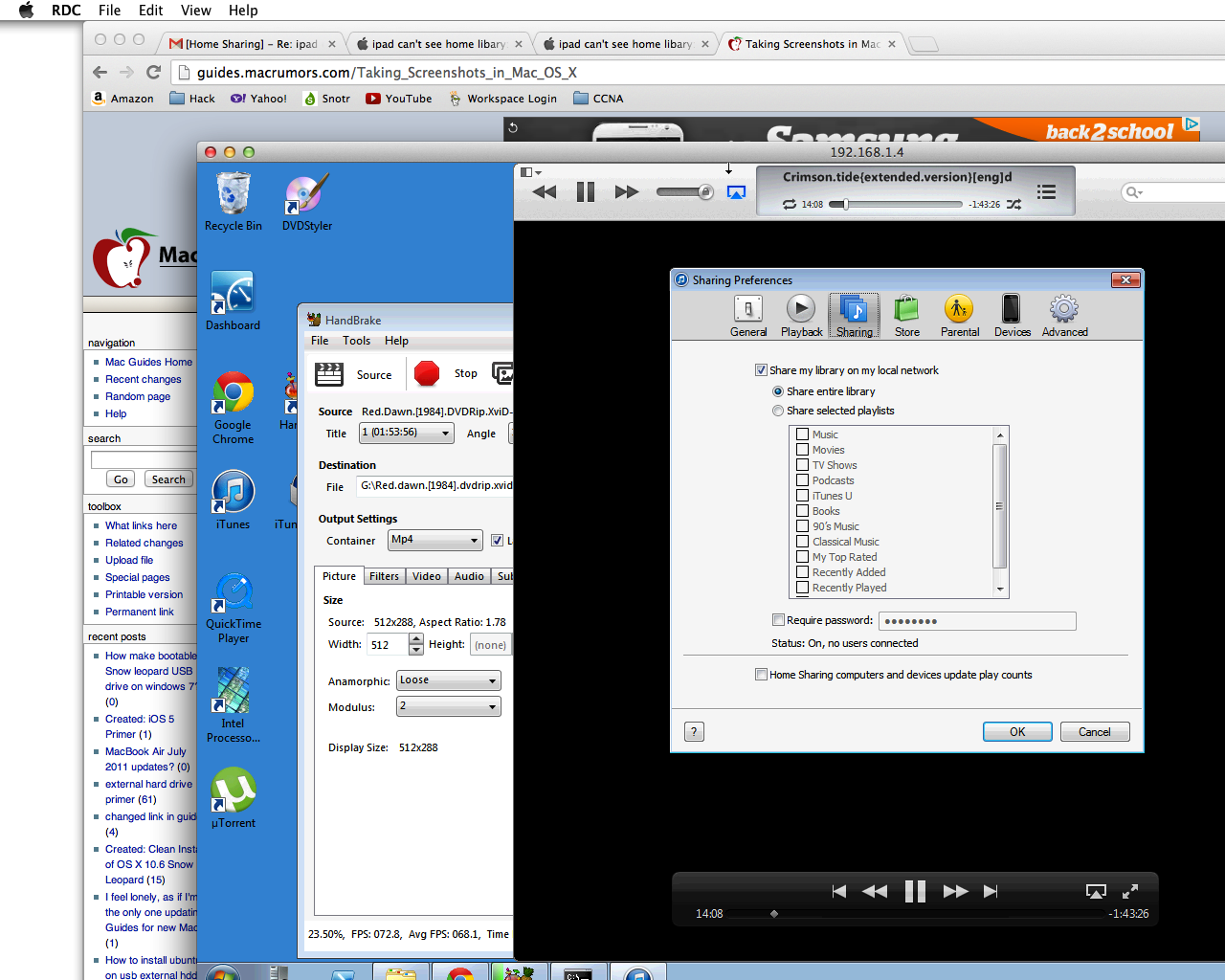Viewport: 1225px width, 980px height.
Task: Skip to next chapter on video overlay
Action: [991, 891]
